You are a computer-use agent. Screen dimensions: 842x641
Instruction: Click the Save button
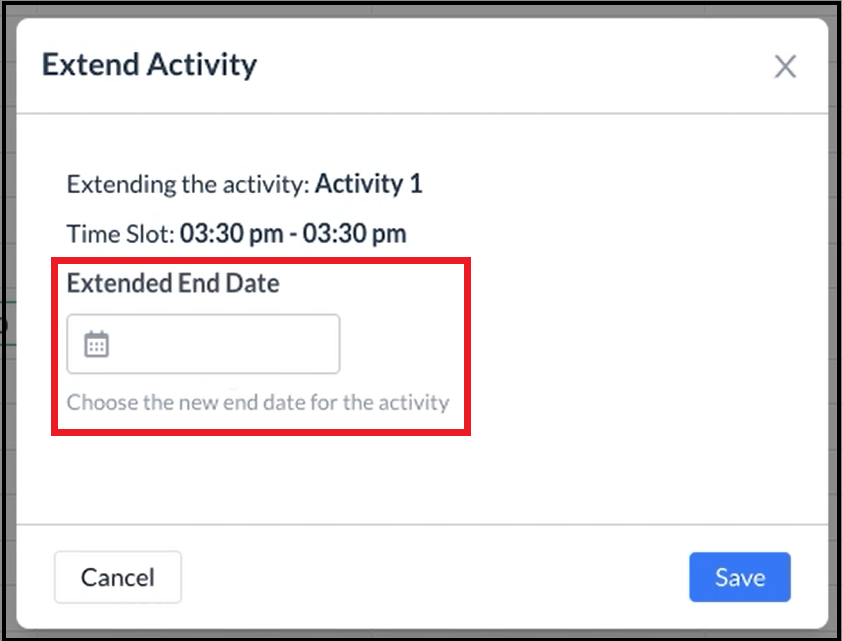point(739,577)
